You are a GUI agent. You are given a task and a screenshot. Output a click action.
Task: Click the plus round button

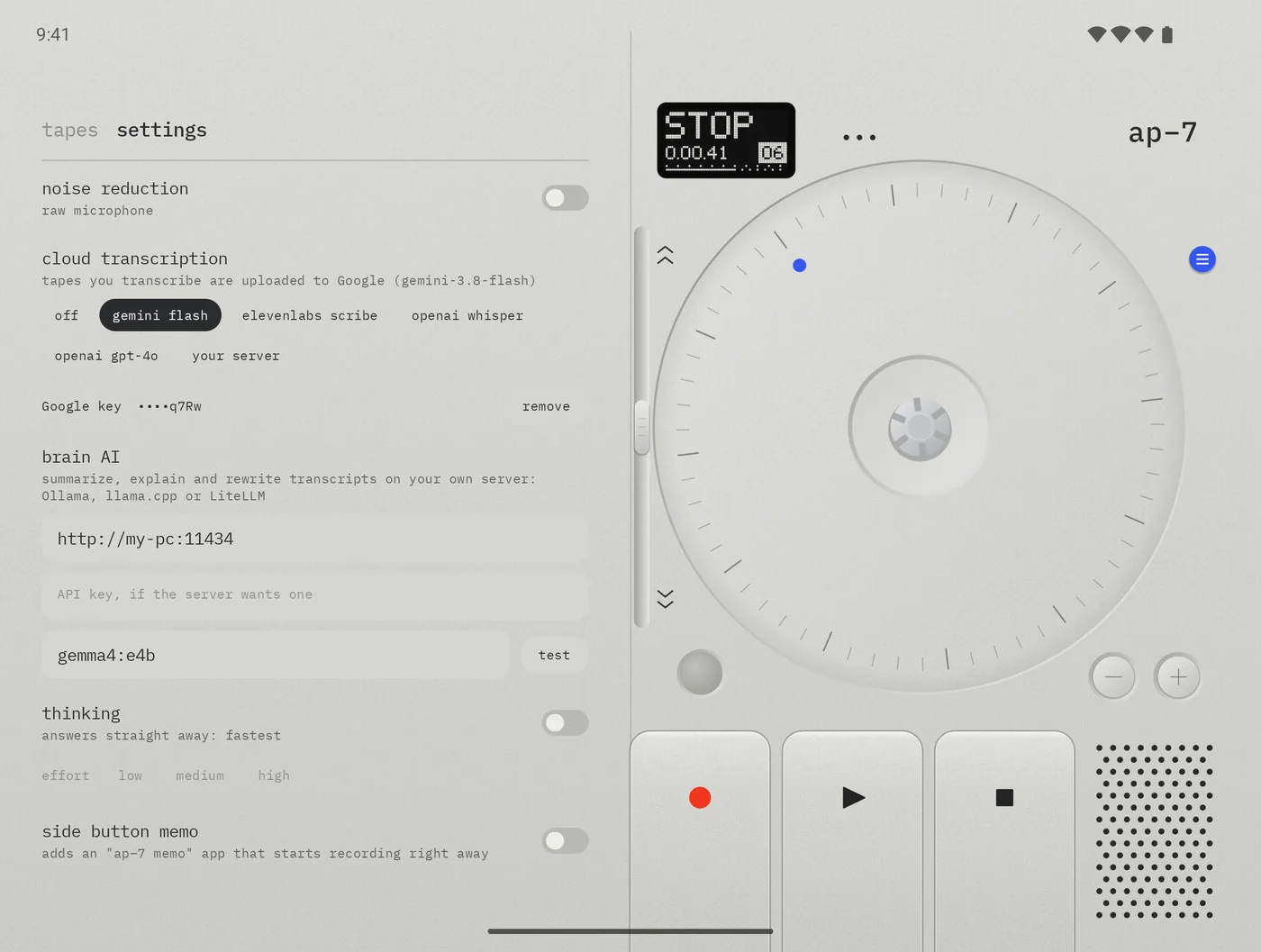click(x=1178, y=676)
